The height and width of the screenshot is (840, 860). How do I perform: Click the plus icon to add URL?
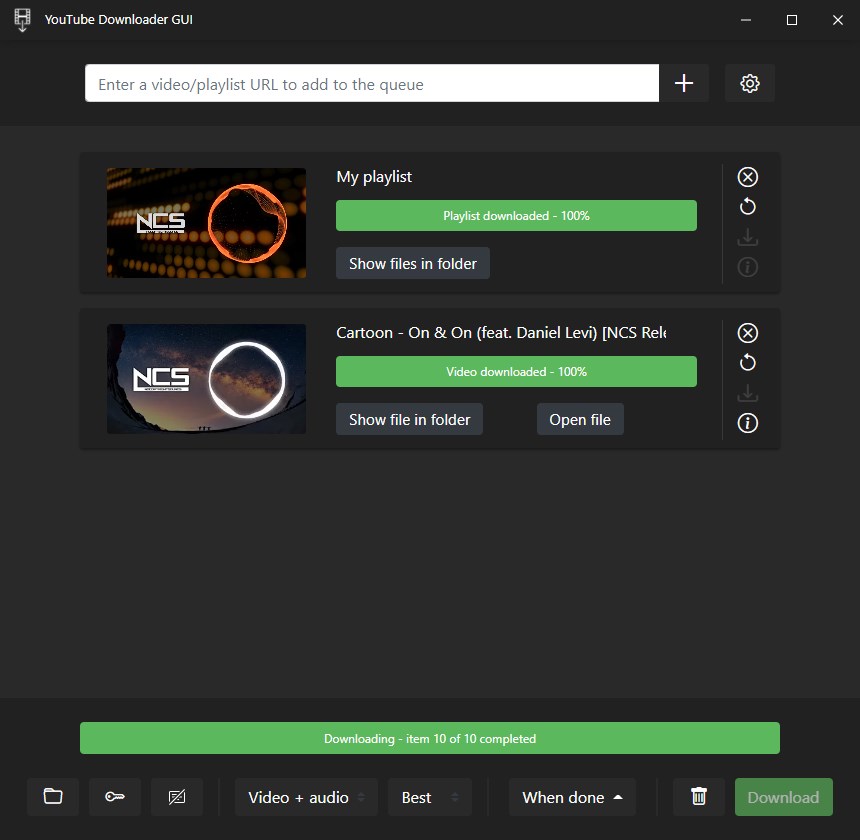pos(683,83)
